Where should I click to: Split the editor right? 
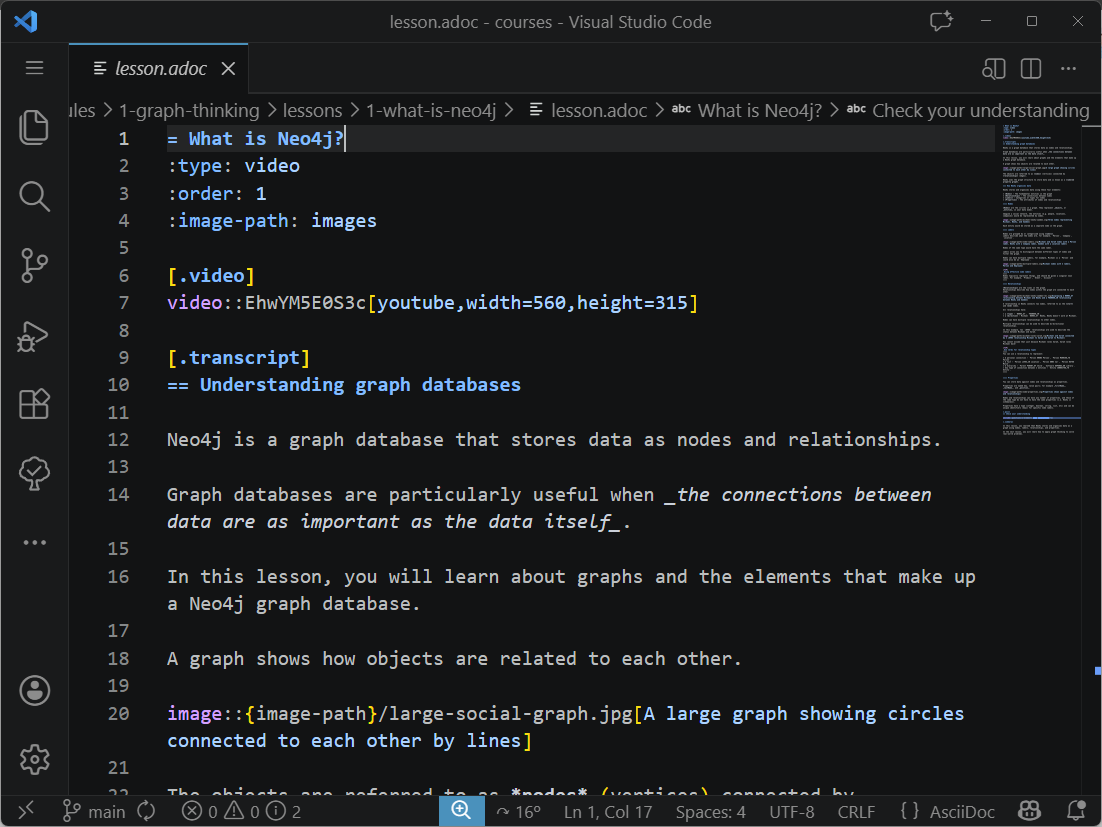coord(1031,69)
